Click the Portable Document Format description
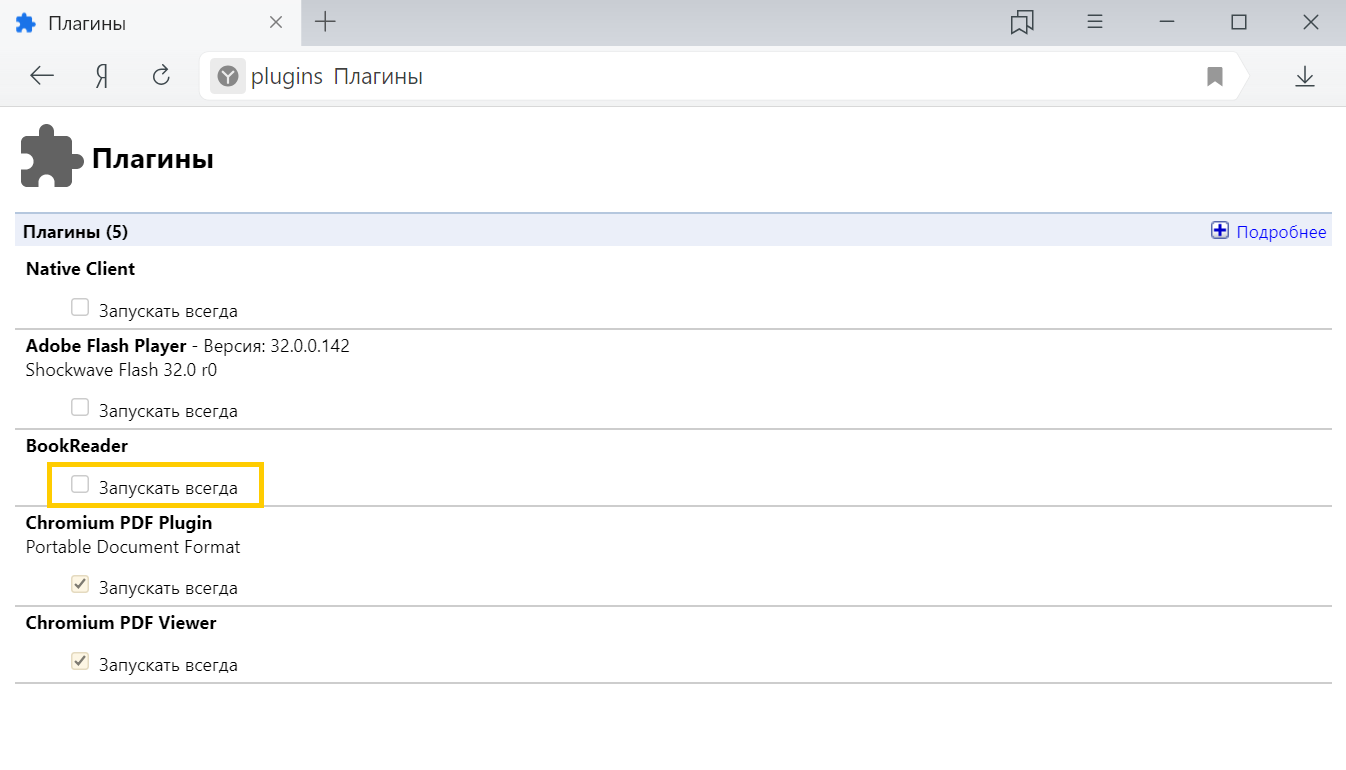The image size is (1346, 770). 133,547
